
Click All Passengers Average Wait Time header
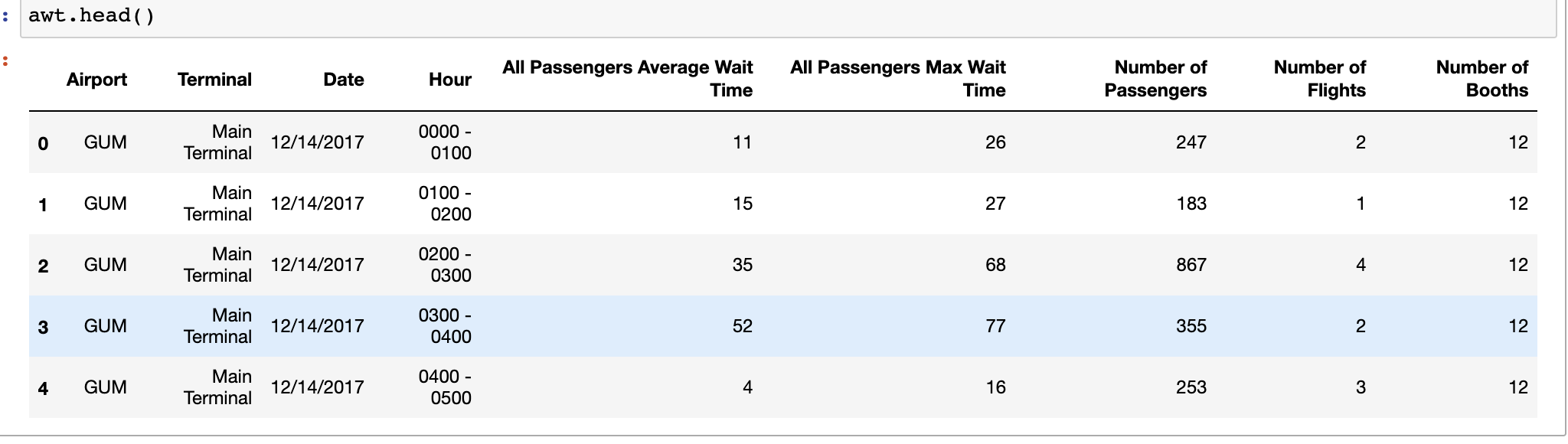click(x=627, y=79)
